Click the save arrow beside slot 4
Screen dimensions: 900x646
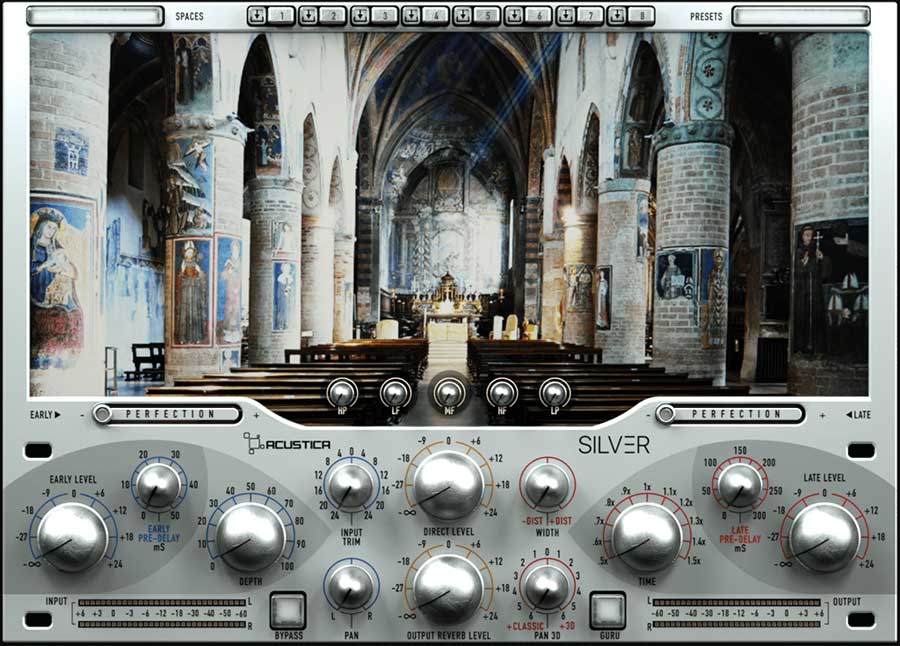(411, 16)
